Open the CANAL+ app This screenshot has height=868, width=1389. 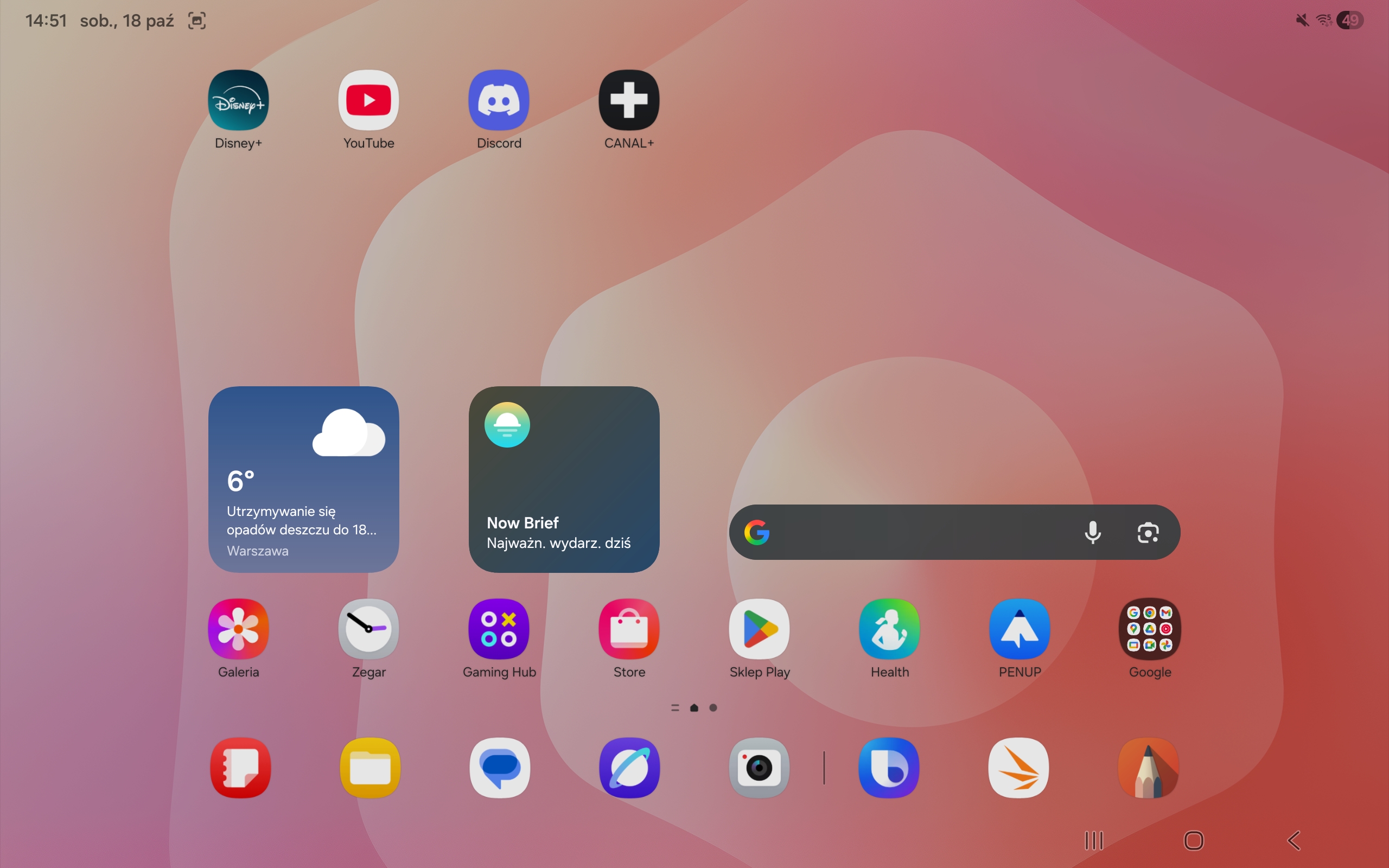629,100
